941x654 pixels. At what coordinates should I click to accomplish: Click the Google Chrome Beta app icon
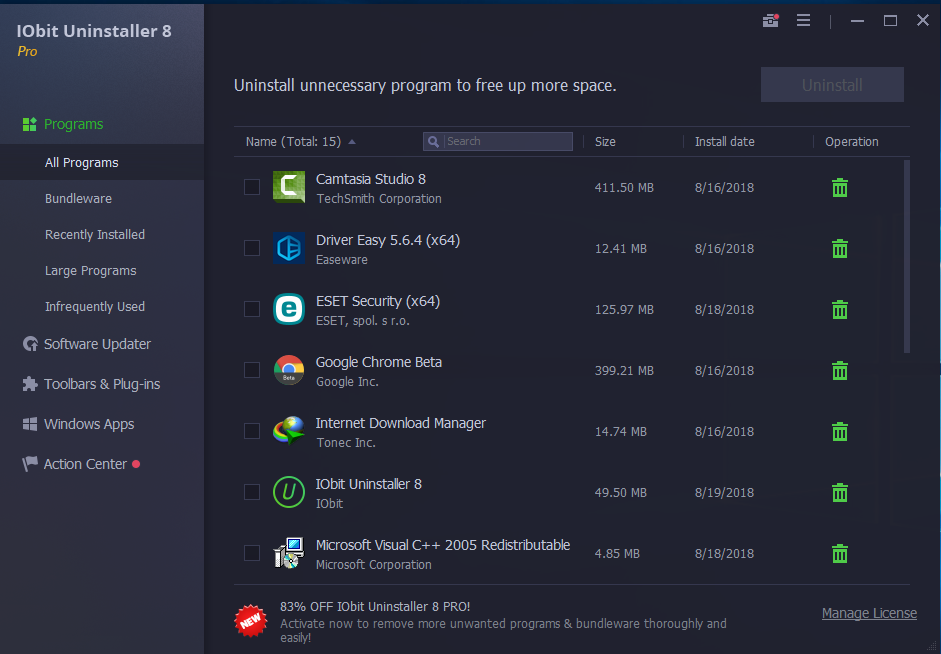coord(289,370)
